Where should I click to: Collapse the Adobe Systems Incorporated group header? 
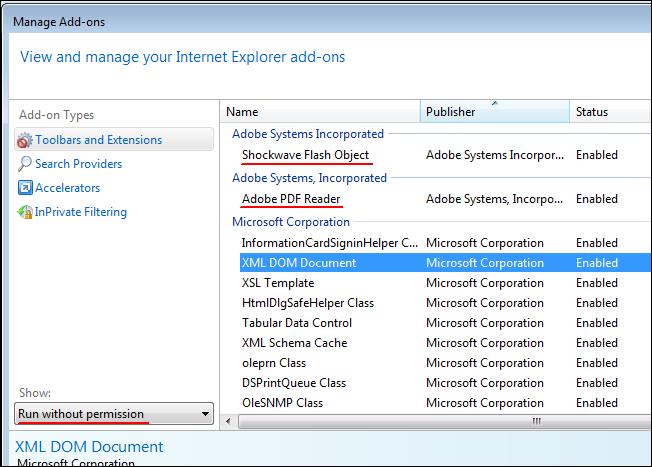[308, 134]
